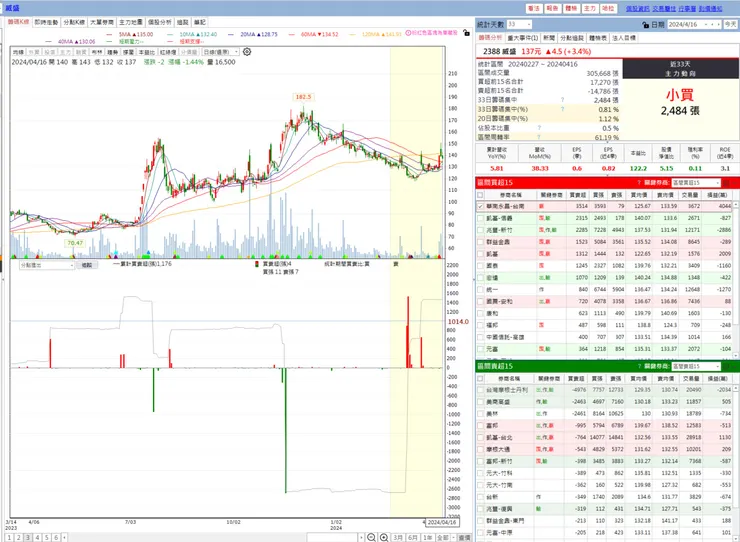This screenshot has height=542, width=740.
Task: Open the 行事曆 link
Action: click(687, 9)
